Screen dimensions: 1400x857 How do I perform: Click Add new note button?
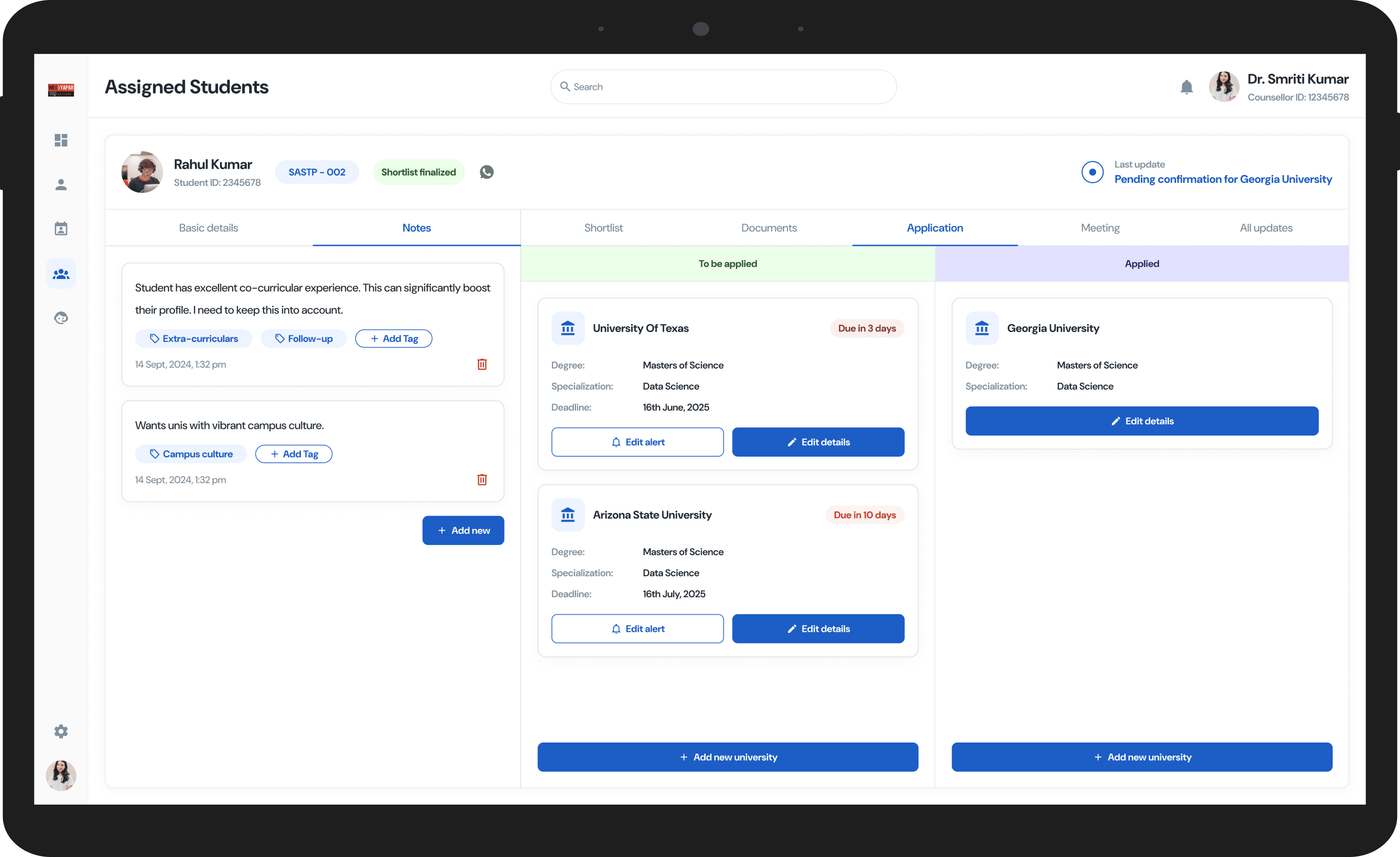coord(462,530)
